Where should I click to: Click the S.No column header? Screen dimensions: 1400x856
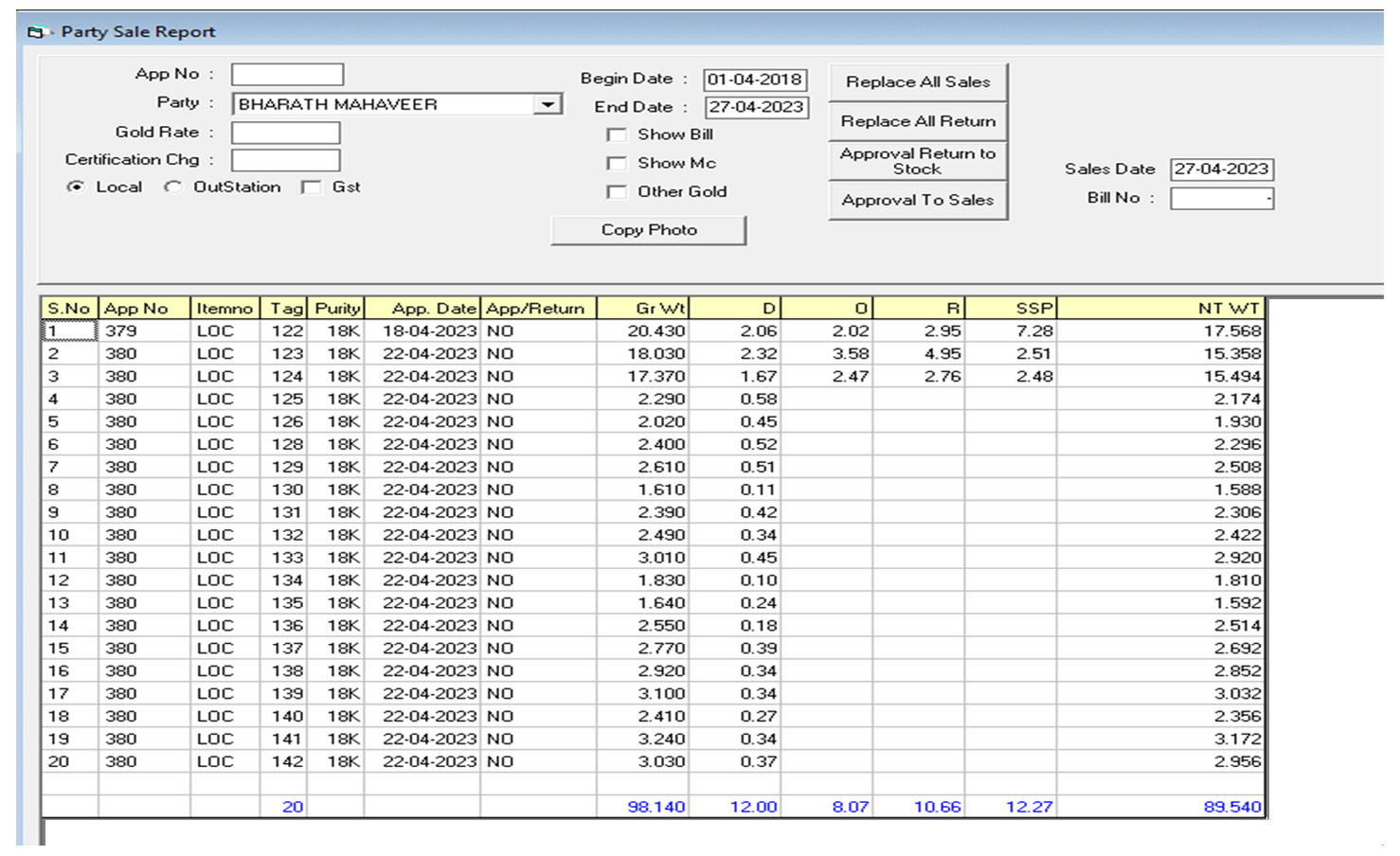[69, 309]
